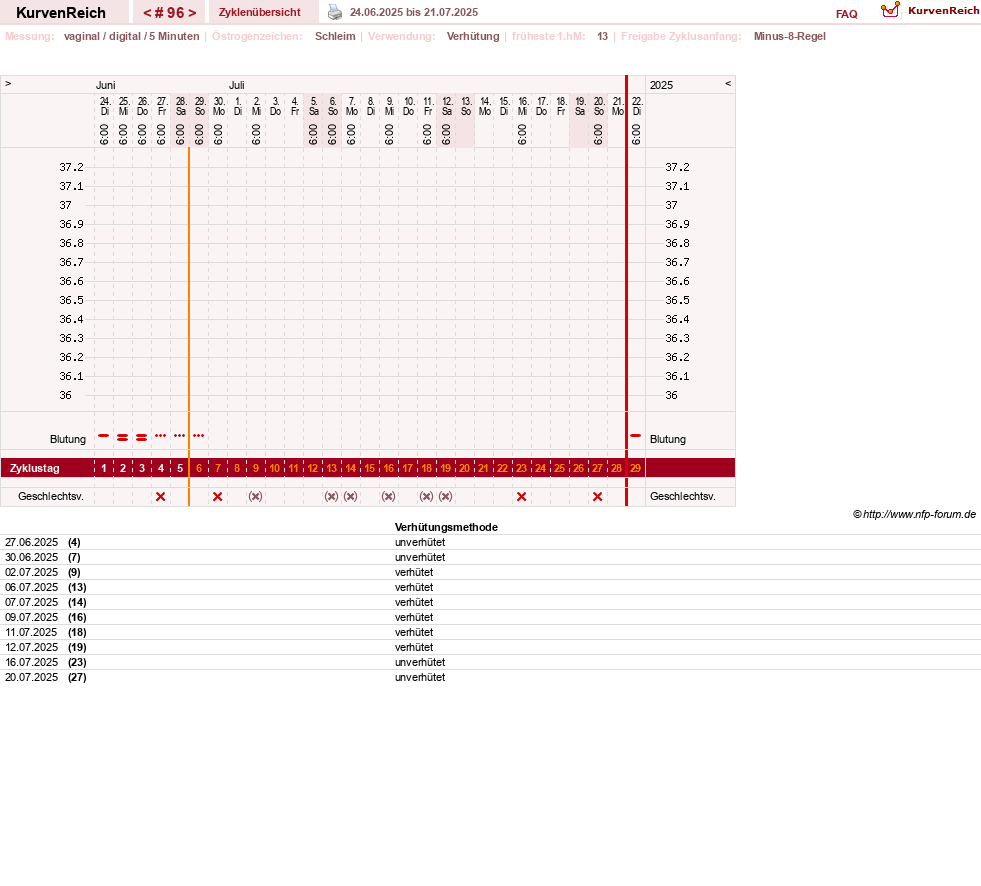Click the Juli month label
The height and width of the screenshot is (886, 981).
(236, 85)
